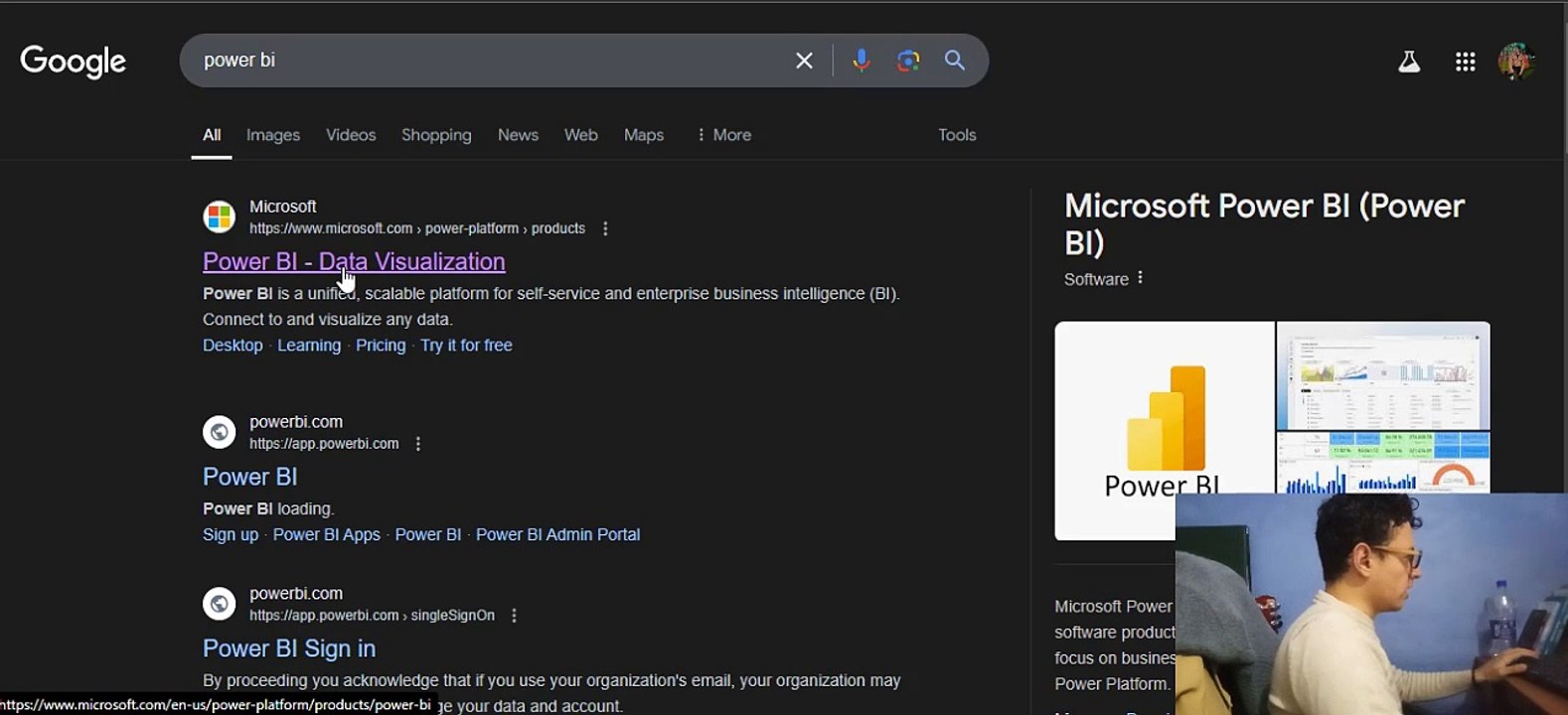This screenshot has height=715, width=1568.
Task: Switch to the News tab
Action: point(518,135)
